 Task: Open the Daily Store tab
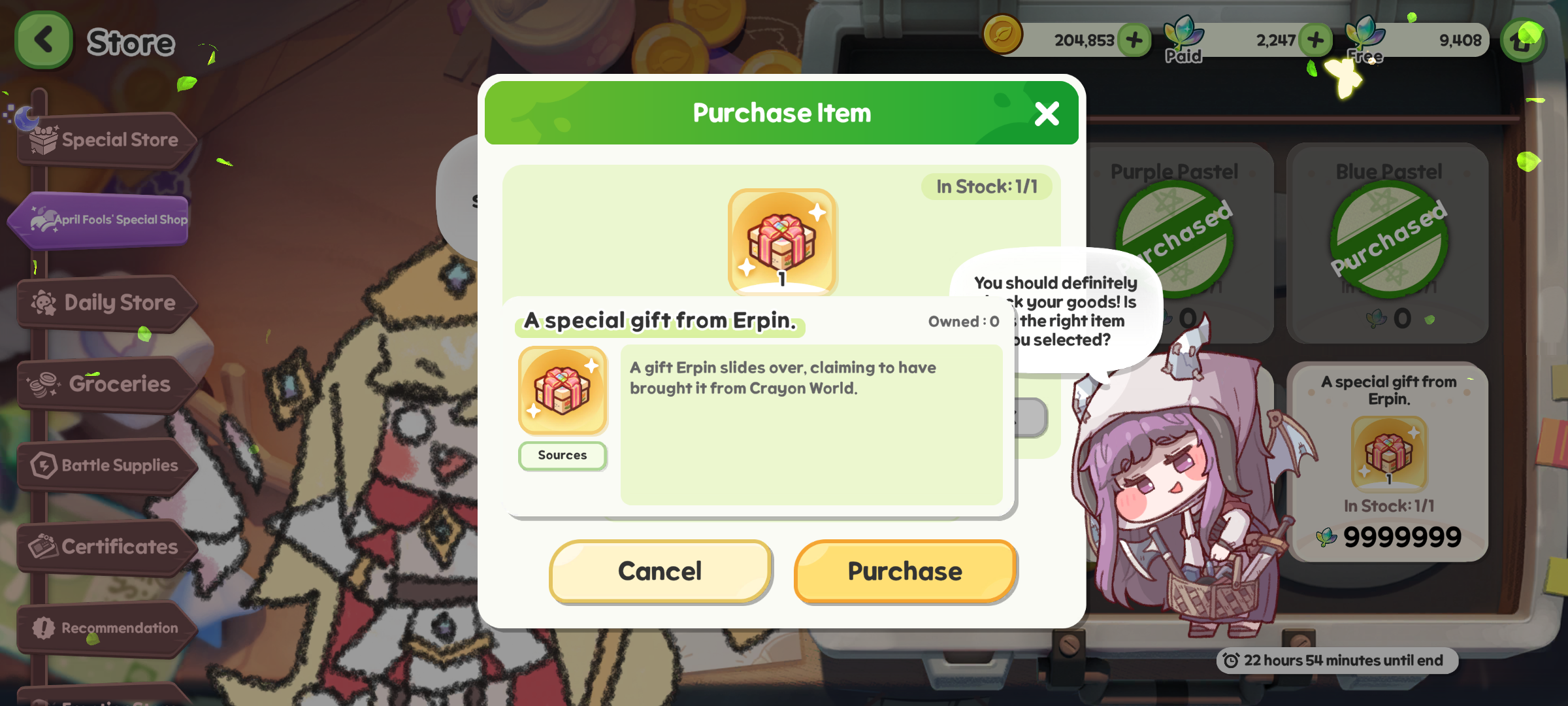point(106,303)
